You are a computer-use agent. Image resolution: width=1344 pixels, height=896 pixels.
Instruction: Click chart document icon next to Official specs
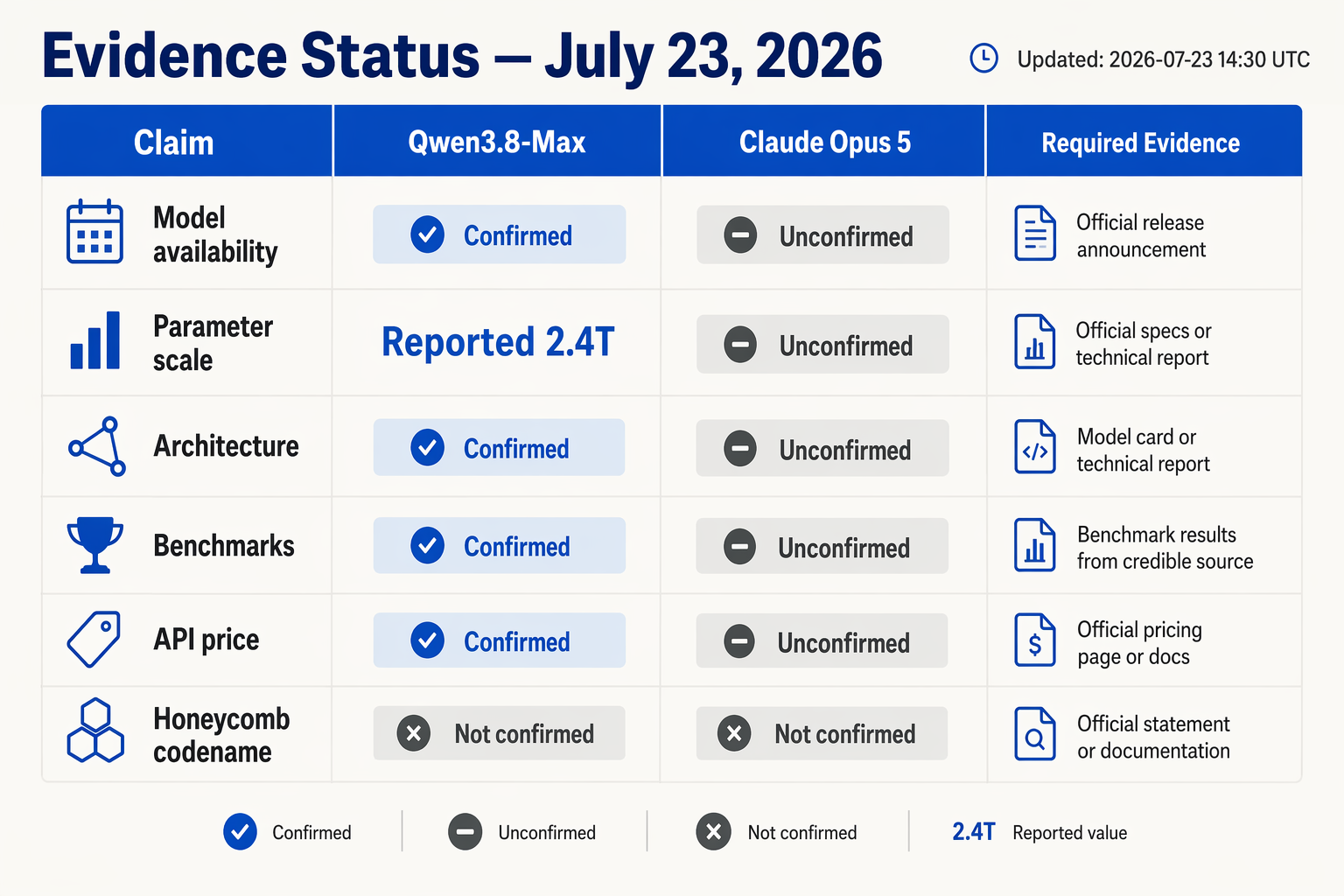pyautogui.click(x=1035, y=341)
